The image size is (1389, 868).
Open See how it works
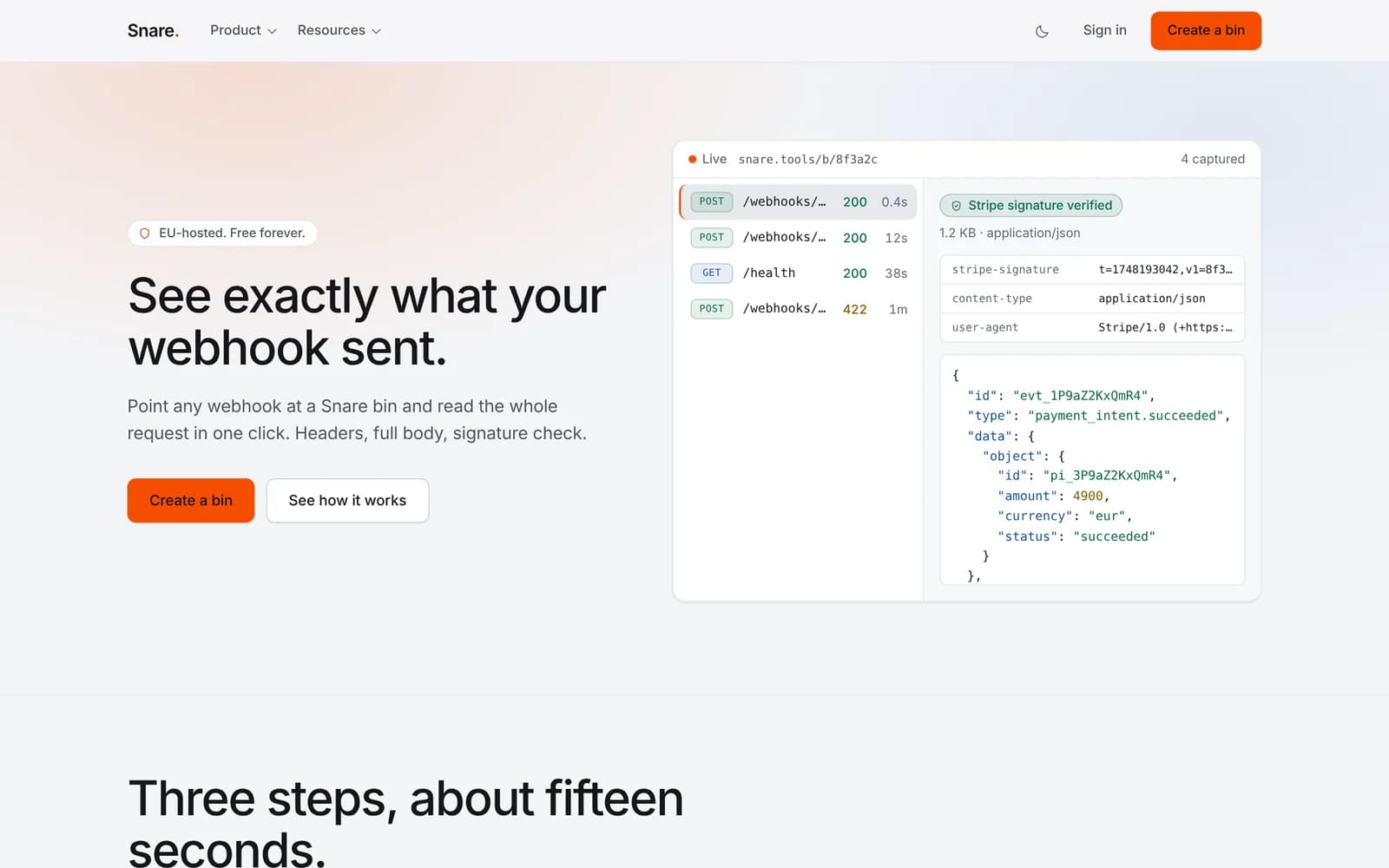click(347, 501)
